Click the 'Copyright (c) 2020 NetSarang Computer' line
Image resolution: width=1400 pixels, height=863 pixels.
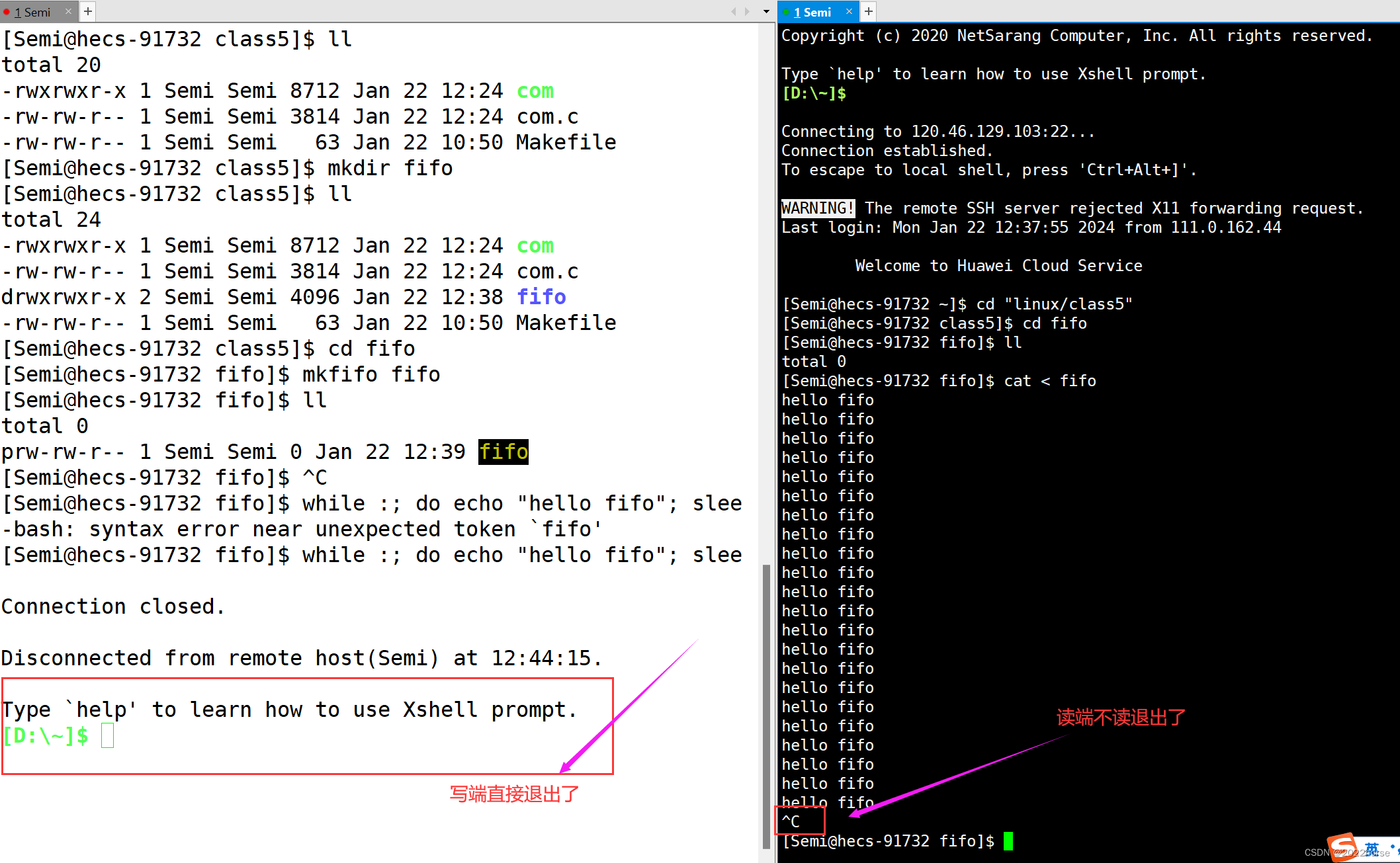point(1077,36)
